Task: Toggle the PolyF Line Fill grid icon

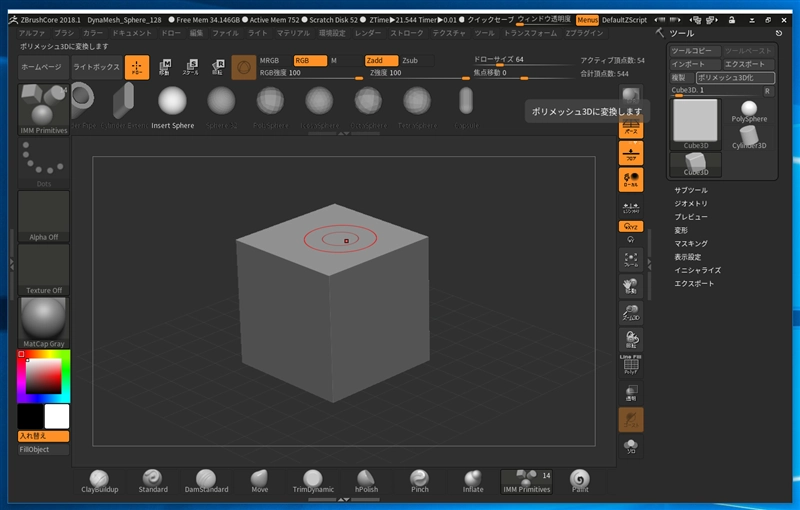Action: click(631, 365)
